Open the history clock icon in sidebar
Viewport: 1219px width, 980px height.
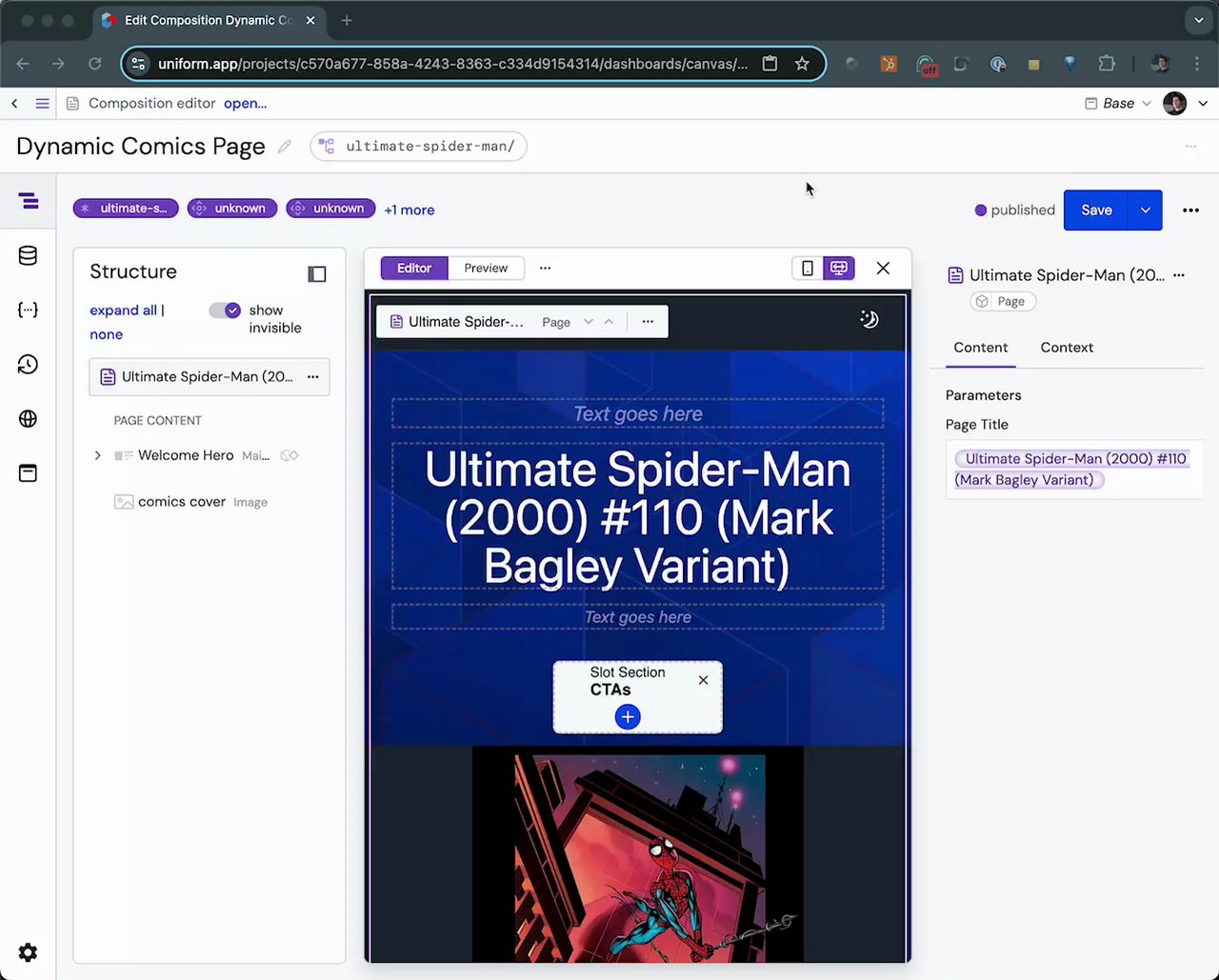(x=28, y=365)
